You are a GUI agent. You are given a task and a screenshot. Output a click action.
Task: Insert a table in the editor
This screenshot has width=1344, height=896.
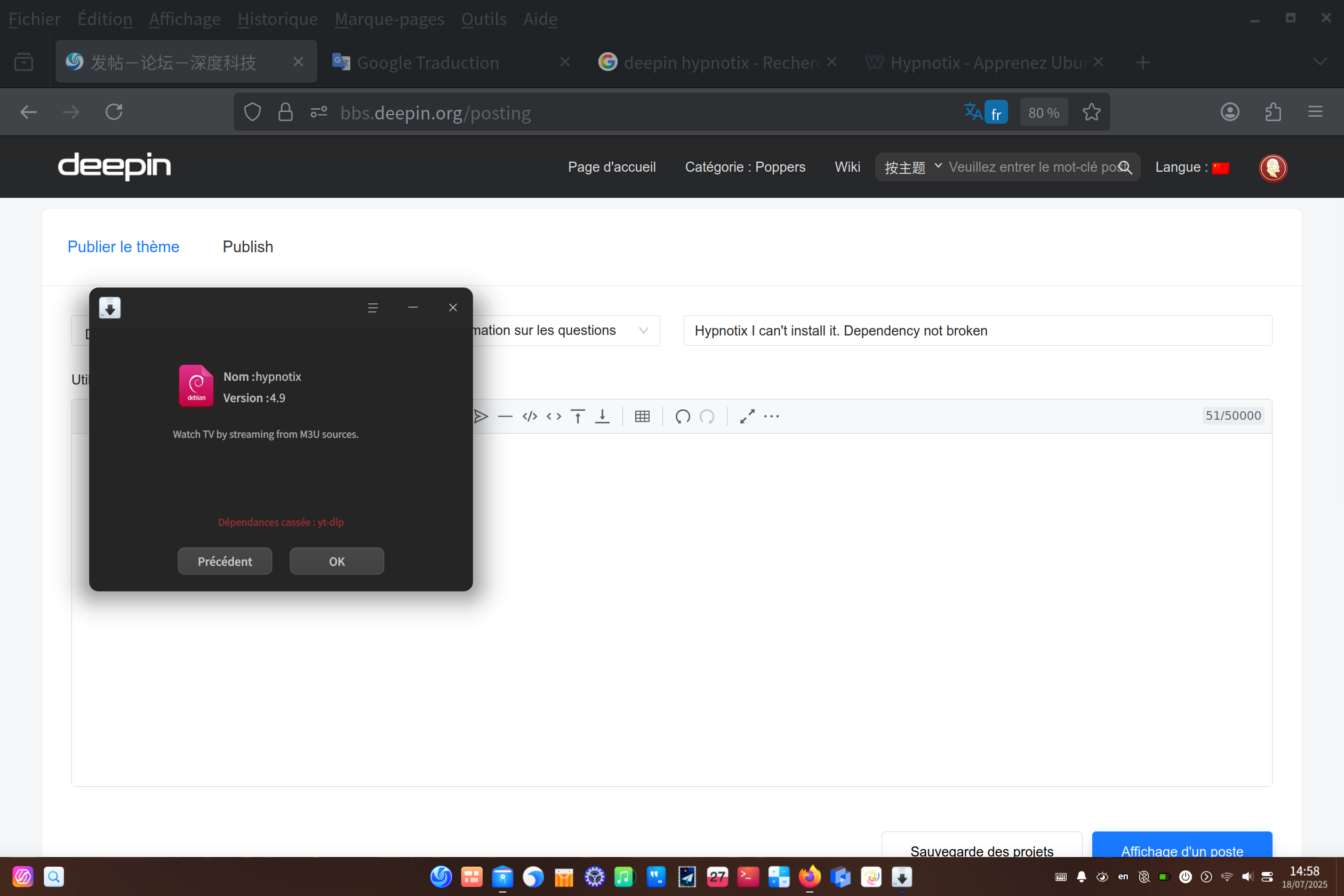coord(642,417)
